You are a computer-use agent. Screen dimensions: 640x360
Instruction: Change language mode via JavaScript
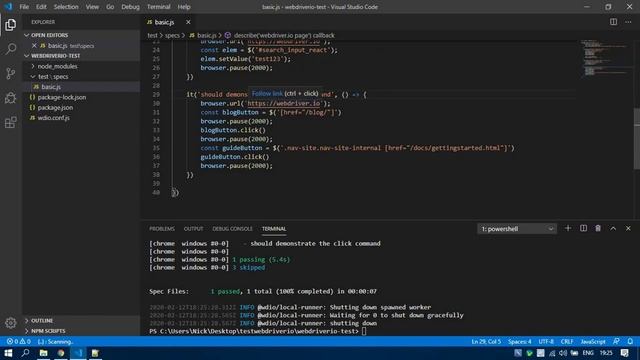tap(593, 342)
